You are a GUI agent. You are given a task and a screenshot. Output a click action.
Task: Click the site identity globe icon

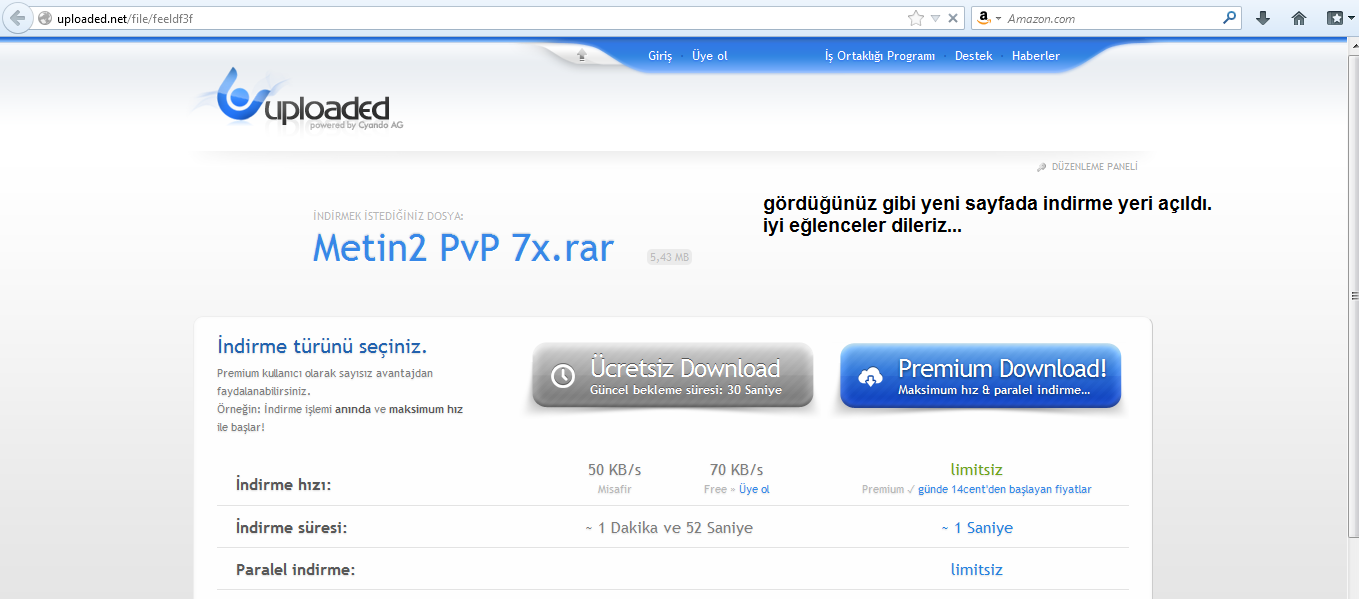44,18
